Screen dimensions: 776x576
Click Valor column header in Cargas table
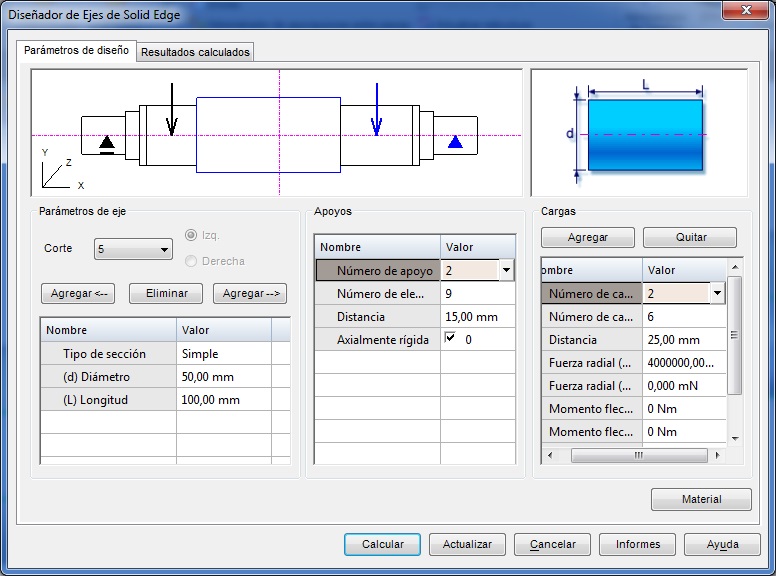(x=684, y=270)
